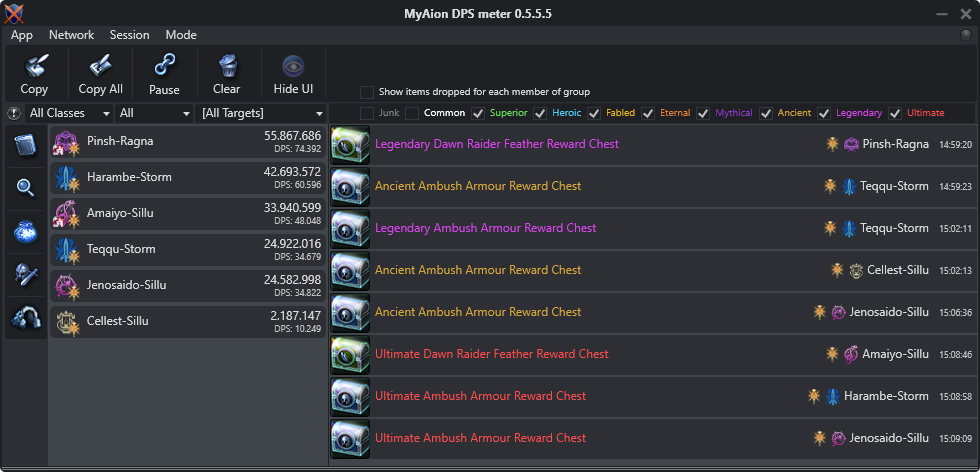Click Amaiyo-Sillu's class icon in damage list
The width and height of the screenshot is (980, 472).
click(x=66, y=215)
